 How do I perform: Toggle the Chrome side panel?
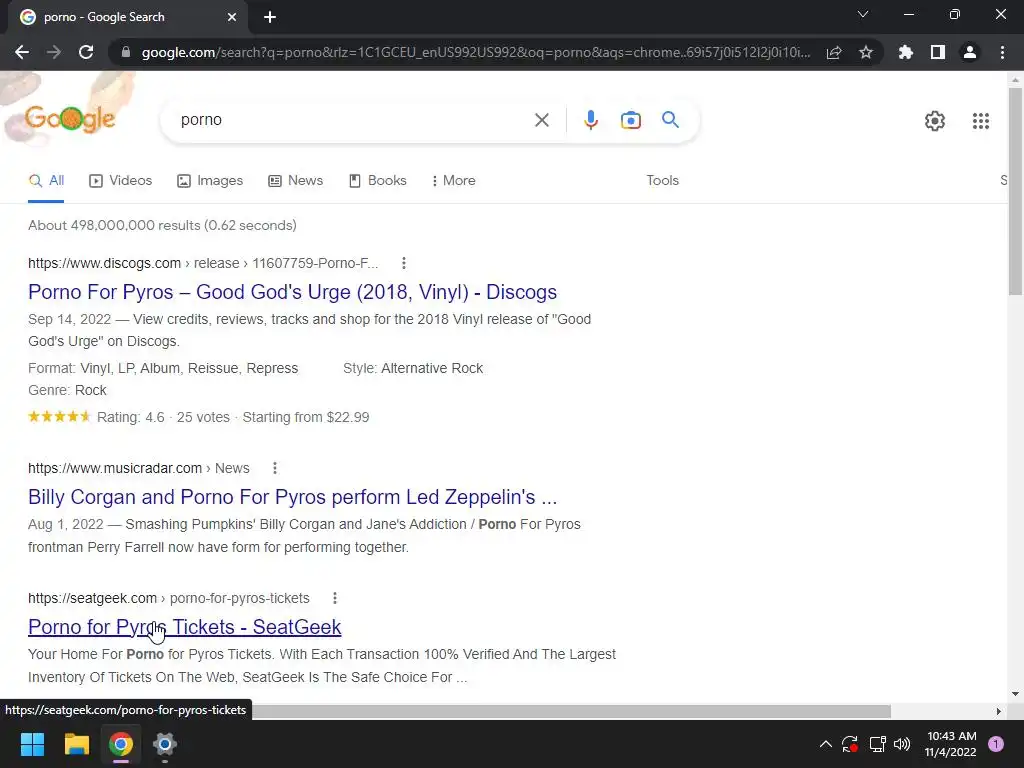tap(938, 52)
